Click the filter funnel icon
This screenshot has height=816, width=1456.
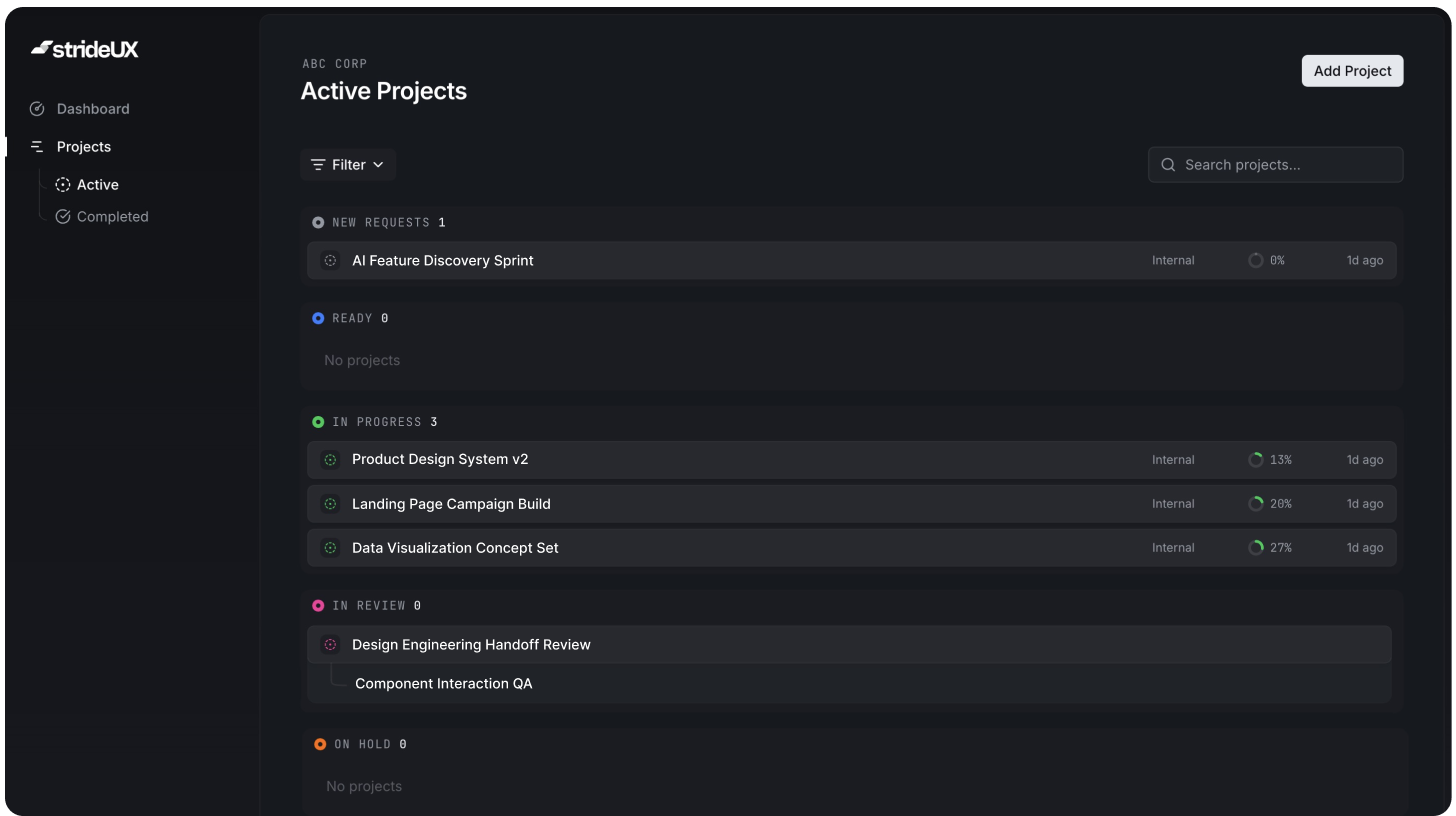pyautogui.click(x=318, y=164)
